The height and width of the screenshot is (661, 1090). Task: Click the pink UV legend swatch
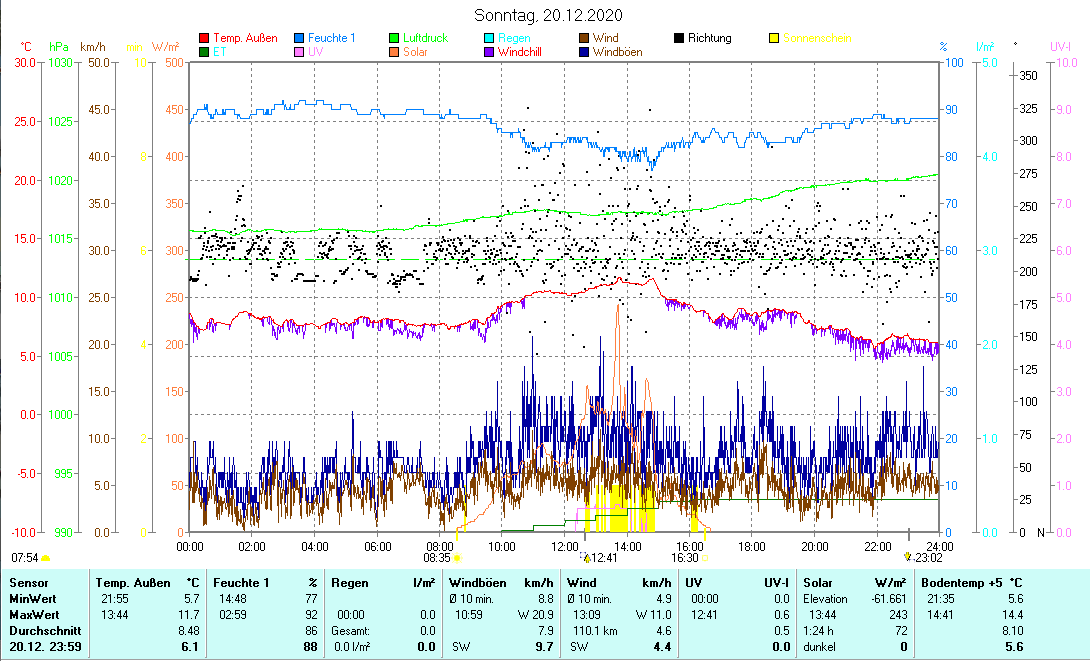click(x=299, y=52)
